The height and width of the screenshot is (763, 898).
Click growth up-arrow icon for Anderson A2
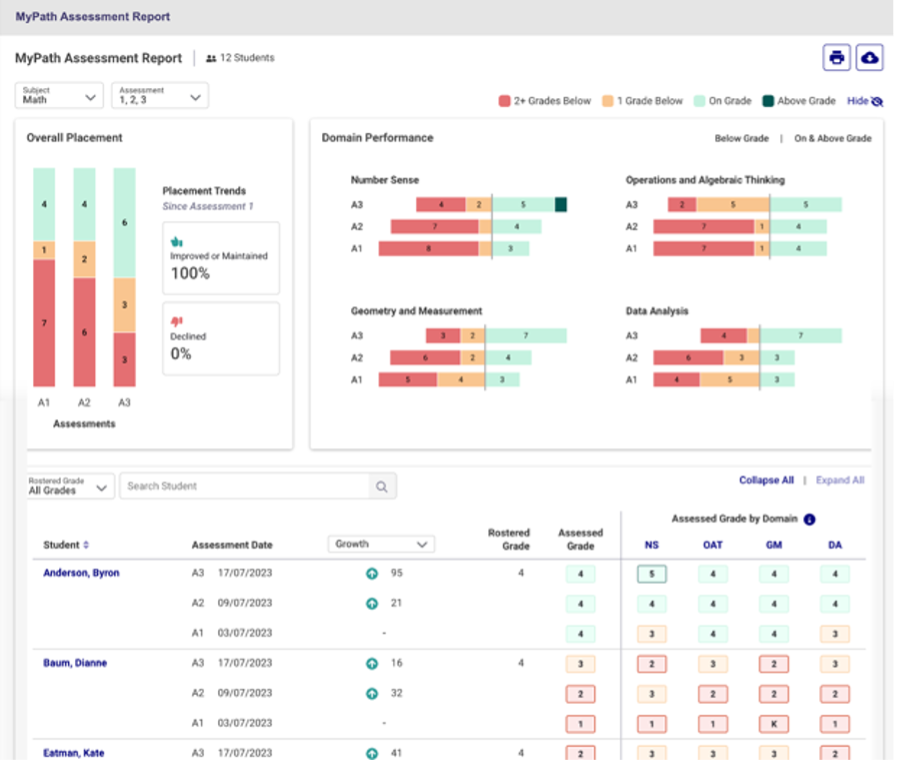tap(374, 606)
